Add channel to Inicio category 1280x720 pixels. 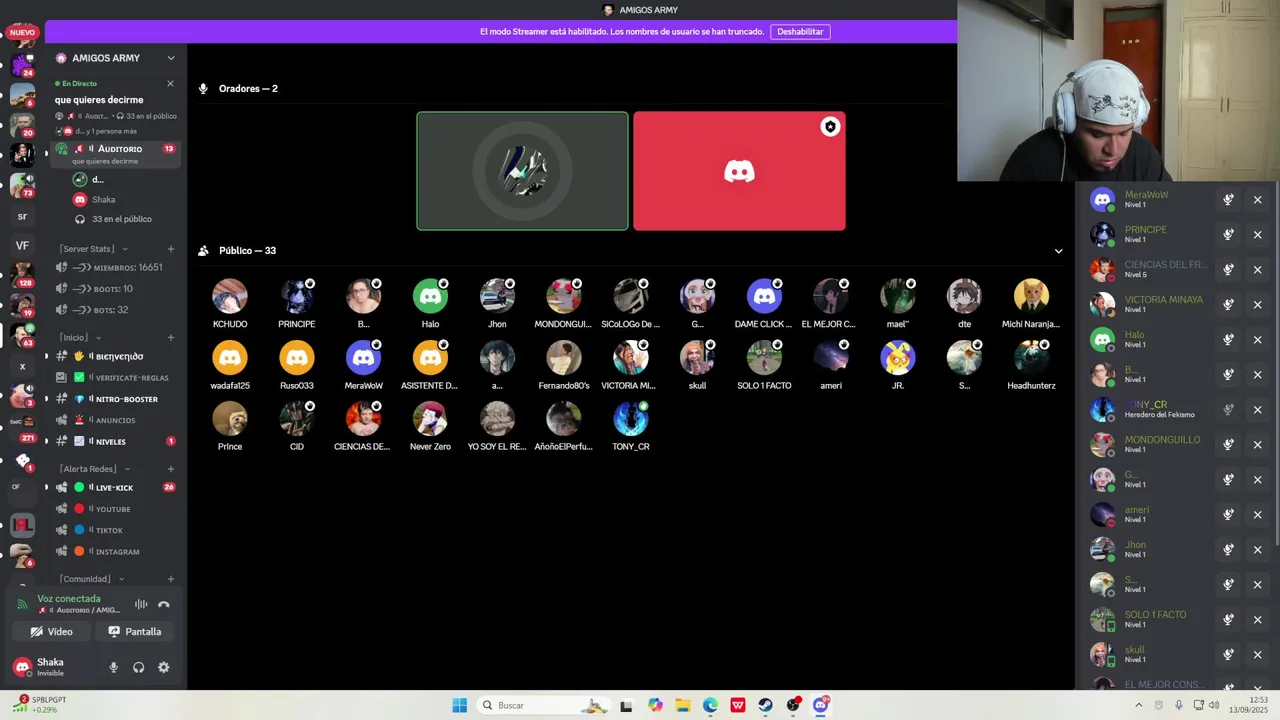[x=171, y=338]
